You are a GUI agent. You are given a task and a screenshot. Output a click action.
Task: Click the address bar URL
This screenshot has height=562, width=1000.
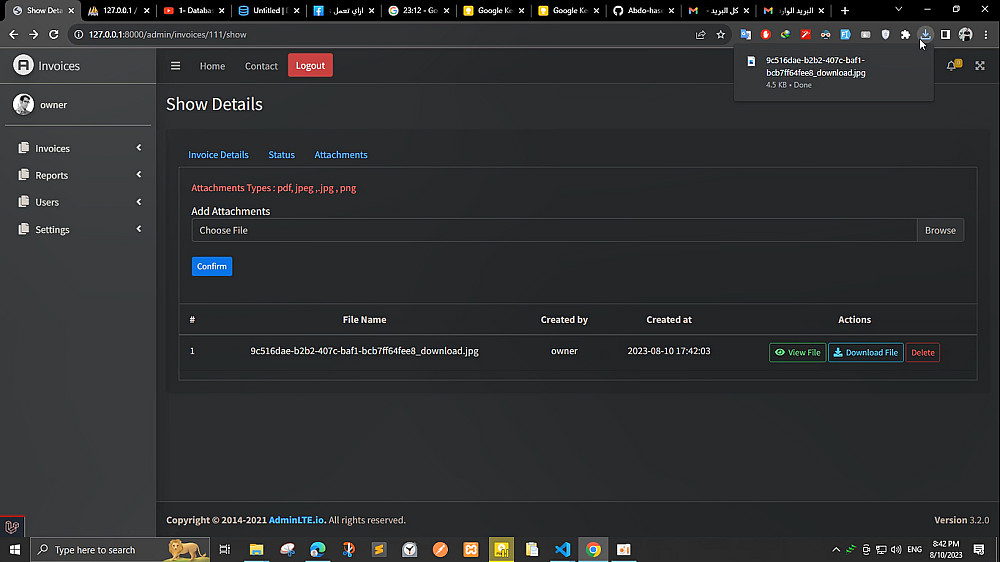pos(168,34)
